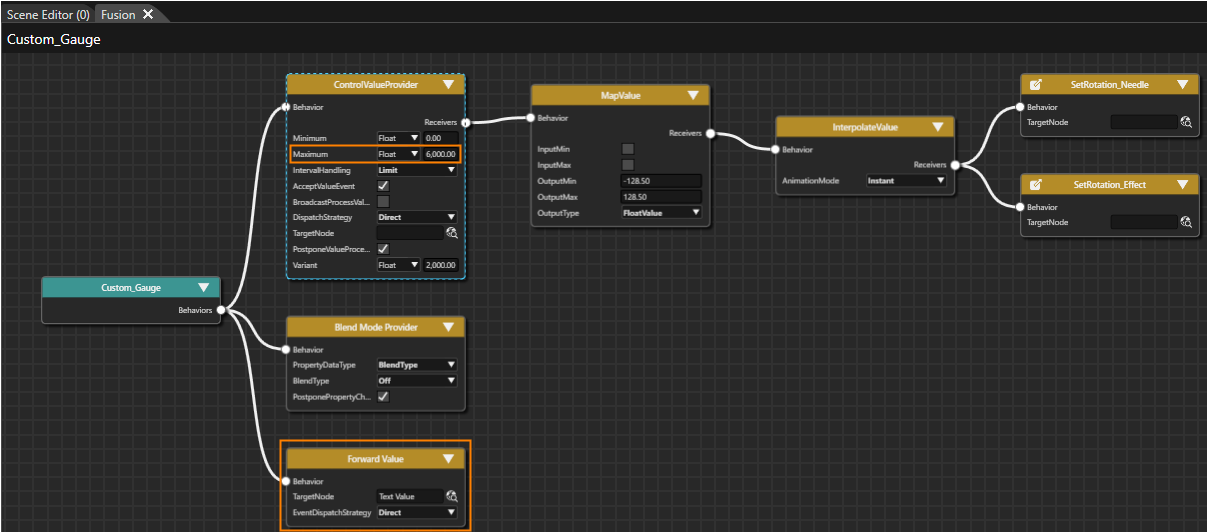Collapse the SetRotation_Needle node arrow
Viewport: 1207px width, 532px height.
[1183, 85]
